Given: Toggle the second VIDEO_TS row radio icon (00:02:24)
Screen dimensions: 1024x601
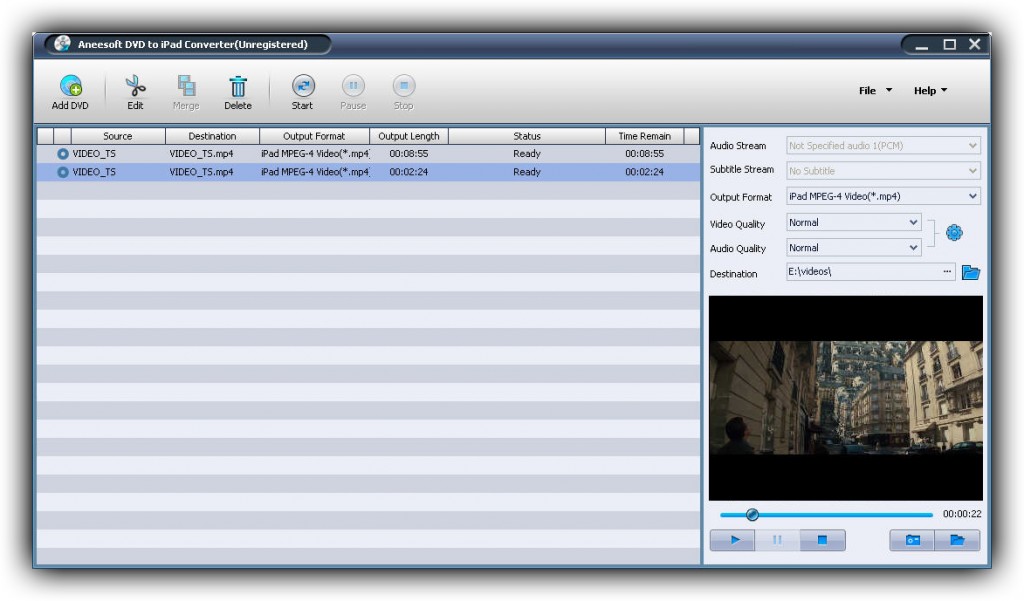Looking at the screenshot, I should [63, 172].
